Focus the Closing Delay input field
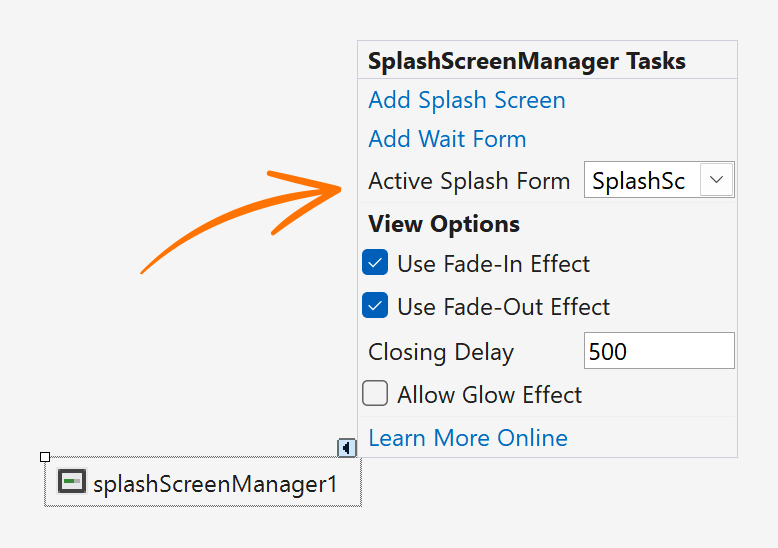The width and height of the screenshot is (778, 548). click(x=658, y=351)
